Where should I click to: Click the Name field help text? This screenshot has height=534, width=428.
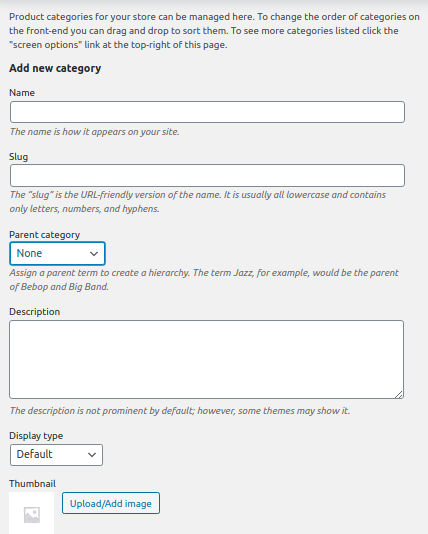(x=94, y=132)
